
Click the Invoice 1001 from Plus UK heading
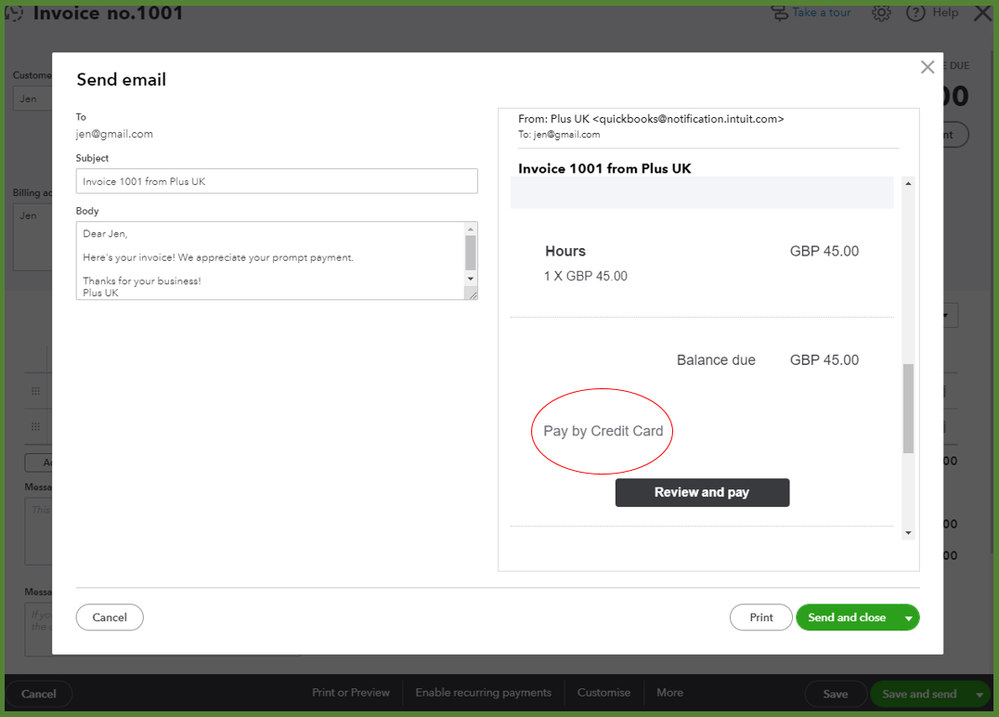pos(604,168)
